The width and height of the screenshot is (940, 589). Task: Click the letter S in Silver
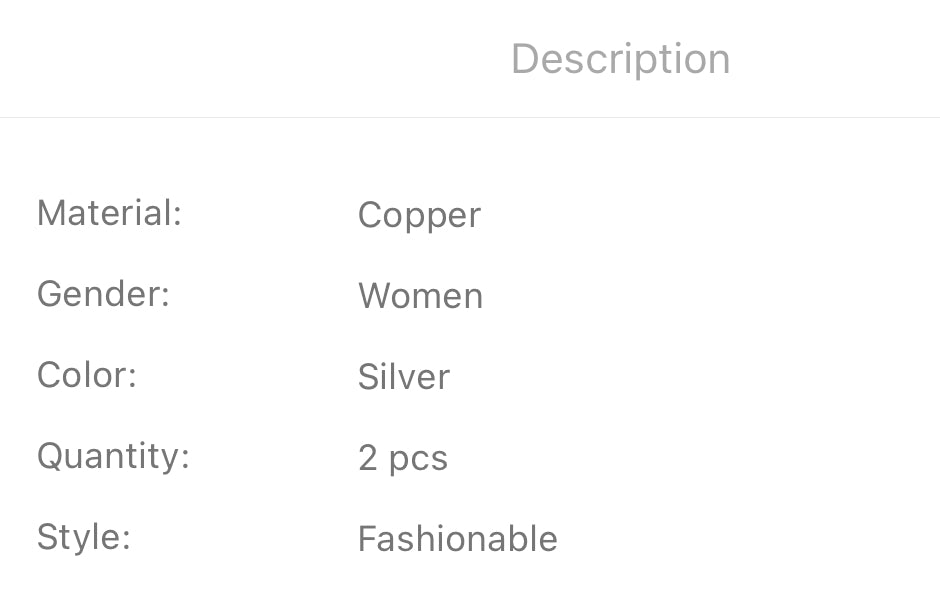(369, 377)
